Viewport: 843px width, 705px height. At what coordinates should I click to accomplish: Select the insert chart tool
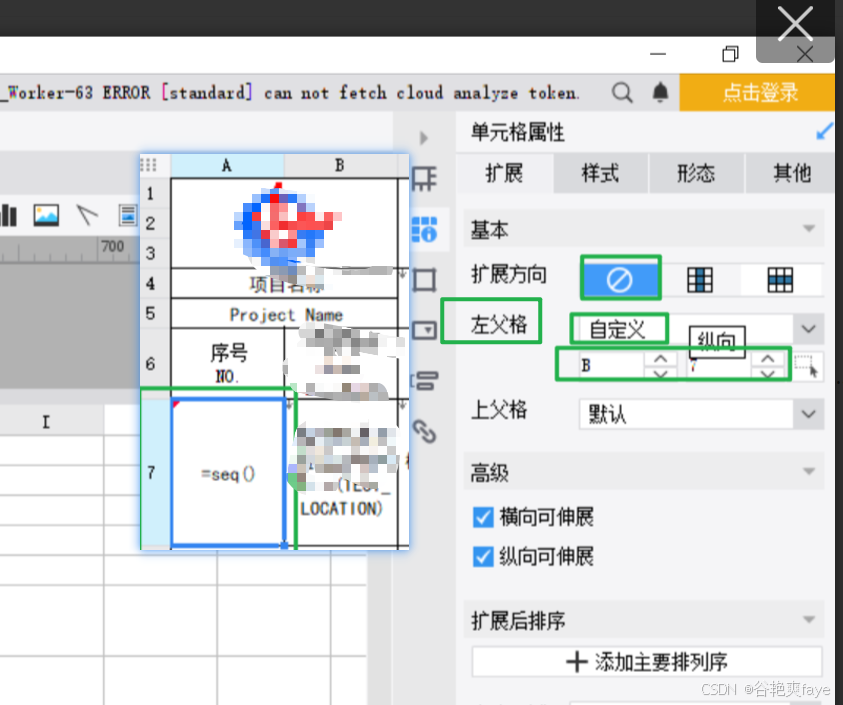(x=8, y=214)
